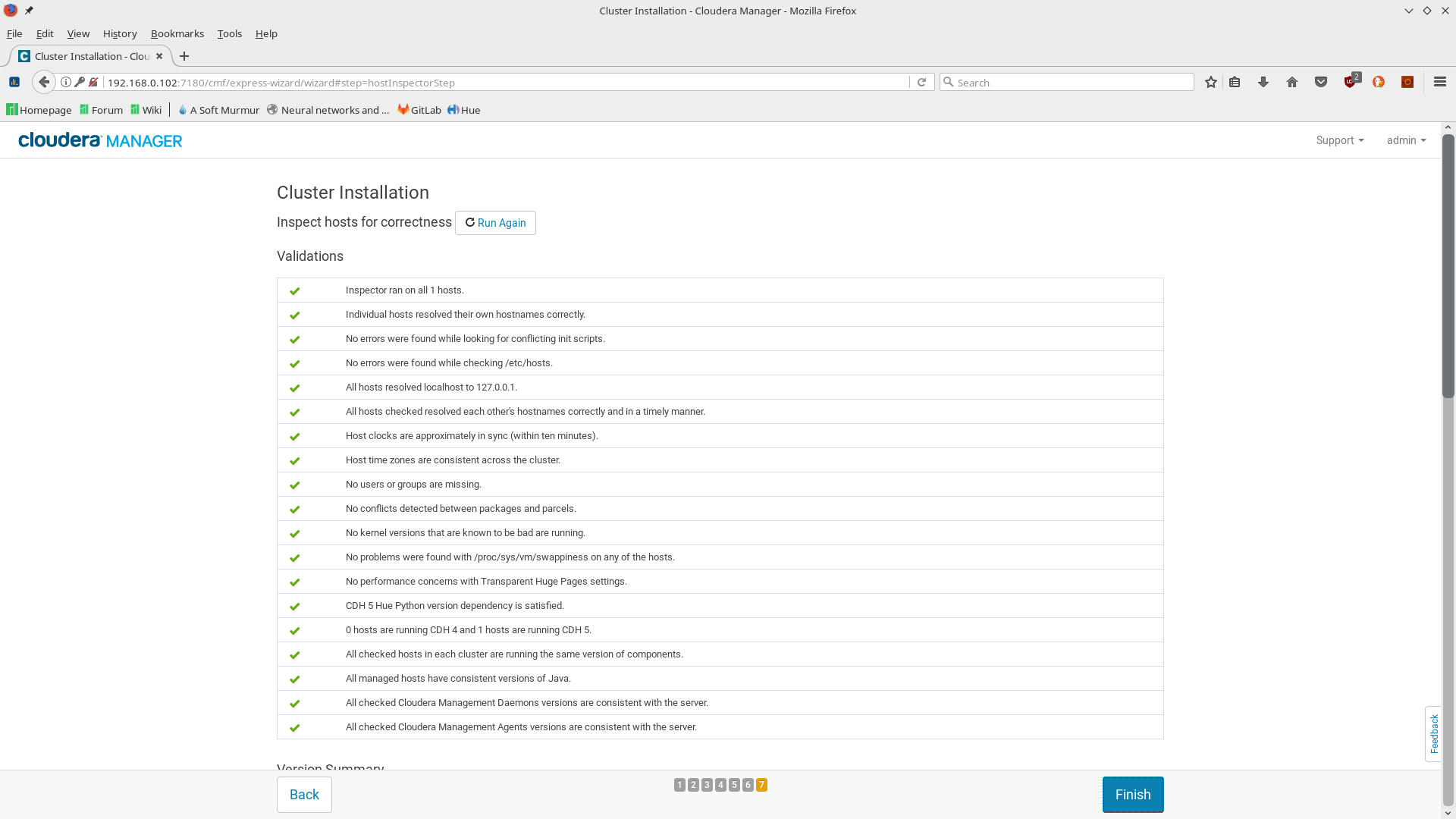Click the scrollbar down arrow

click(1448, 813)
